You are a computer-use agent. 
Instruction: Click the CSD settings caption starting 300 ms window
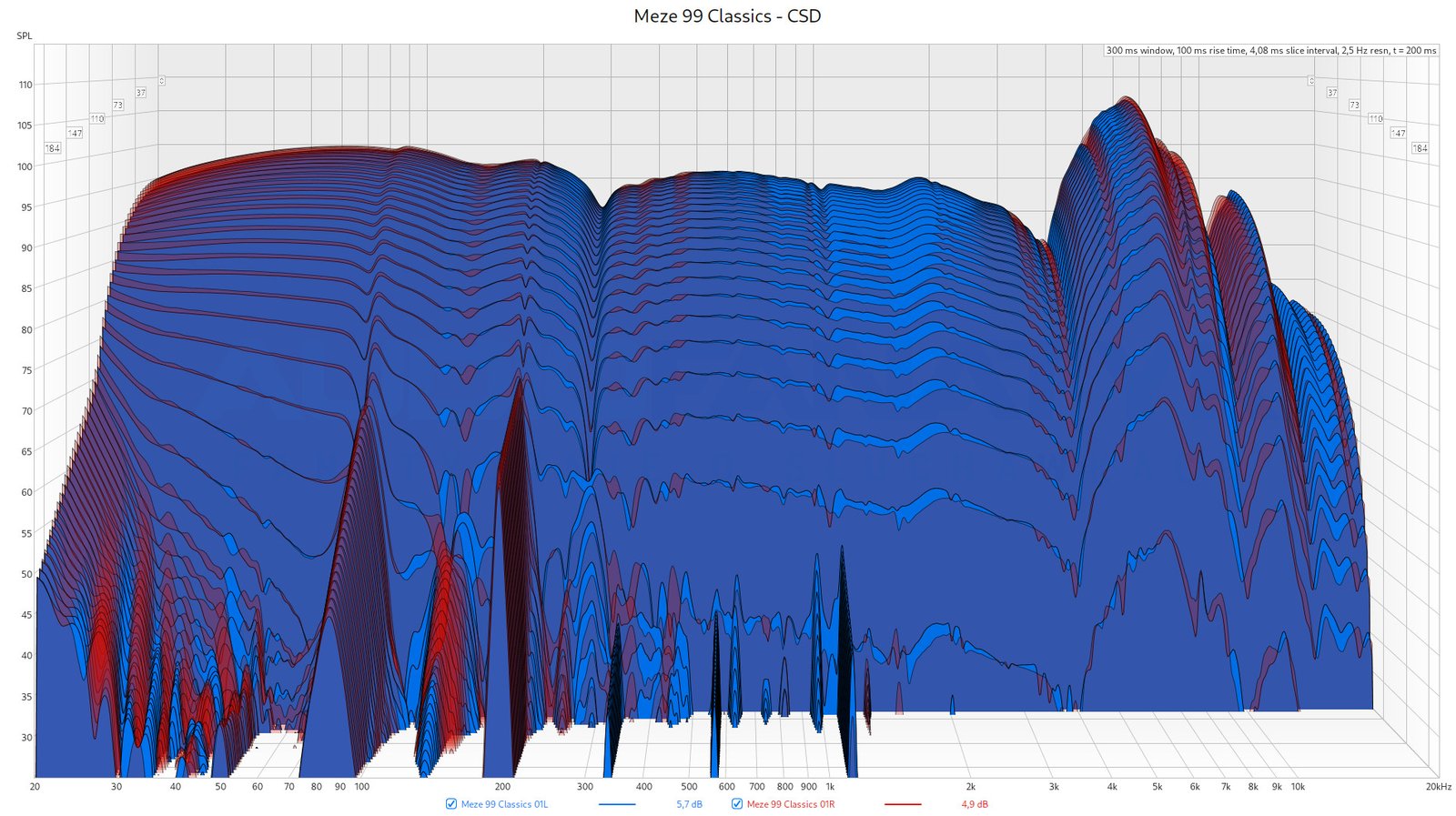pyautogui.click(x=1271, y=50)
